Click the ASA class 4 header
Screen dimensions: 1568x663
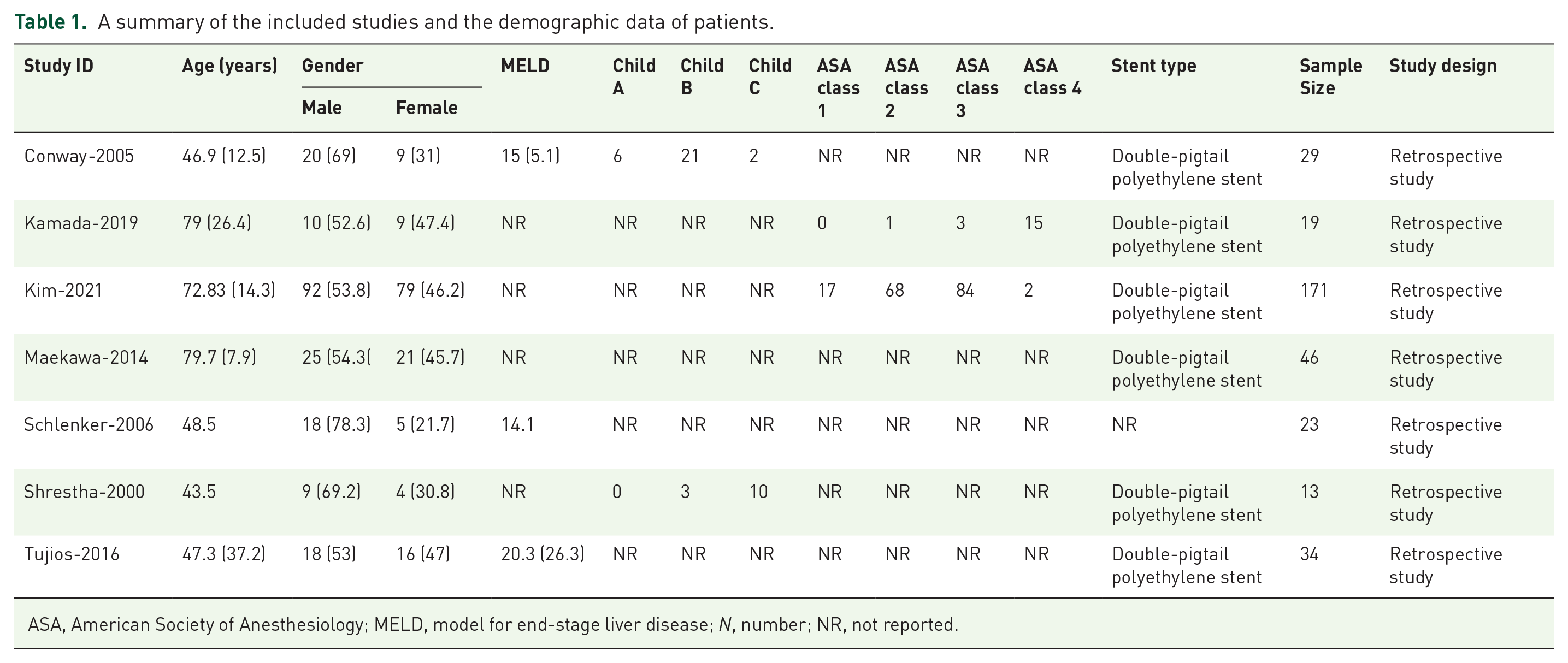point(1052,76)
